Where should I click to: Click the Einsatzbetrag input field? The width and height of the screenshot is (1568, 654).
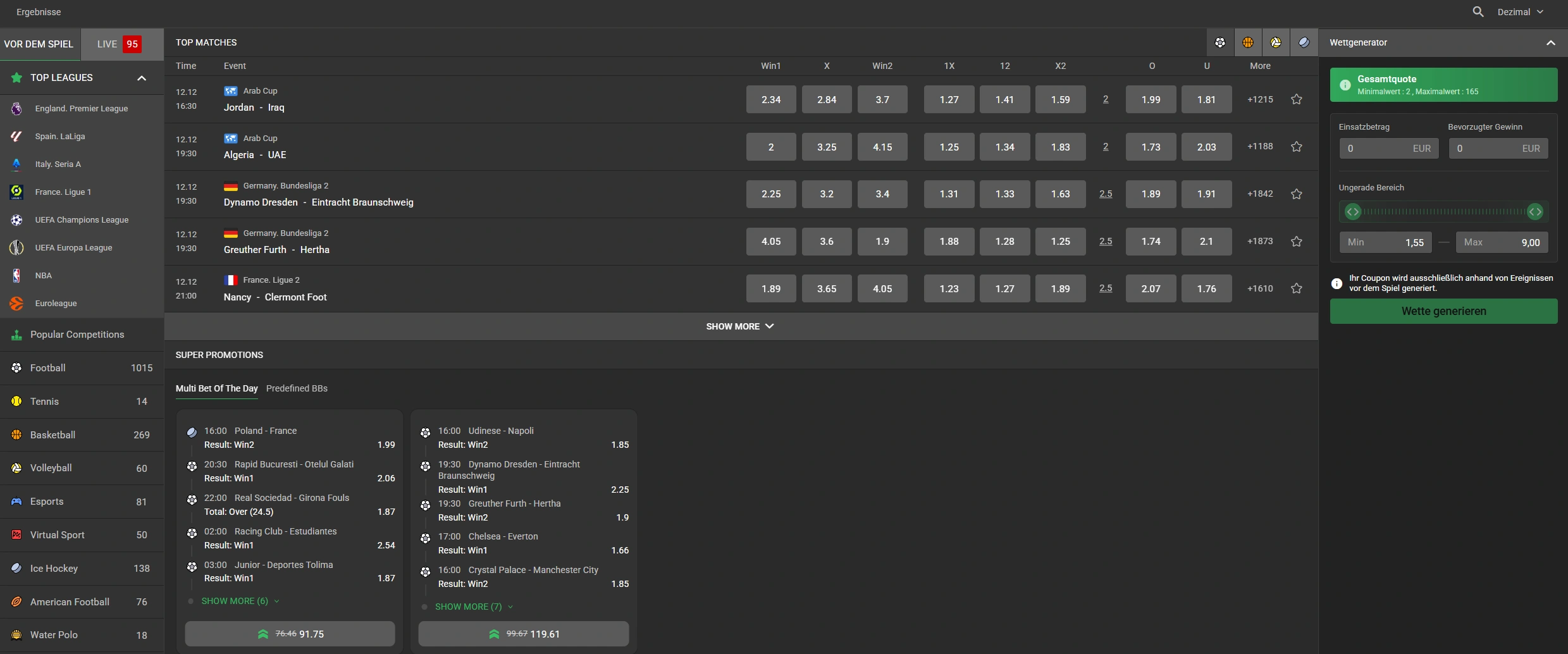point(1389,149)
